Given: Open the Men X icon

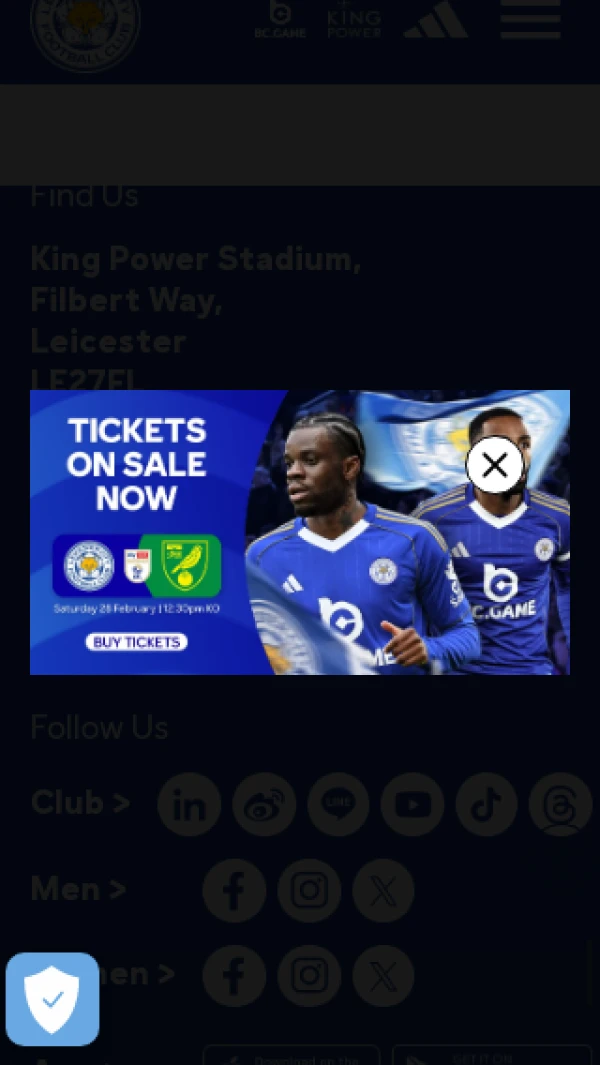Looking at the screenshot, I should pyautogui.click(x=383, y=890).
